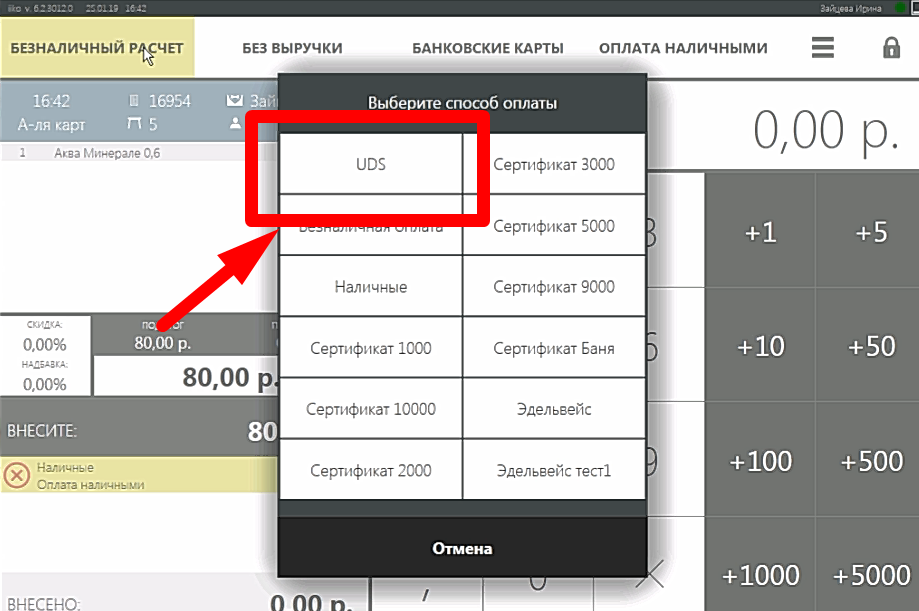The image size is (919, 611).
Task: Activate the БЕЗНАЛИЧНЫЙ РАСЧЕТ tab
Action: [x=97, y=46]
